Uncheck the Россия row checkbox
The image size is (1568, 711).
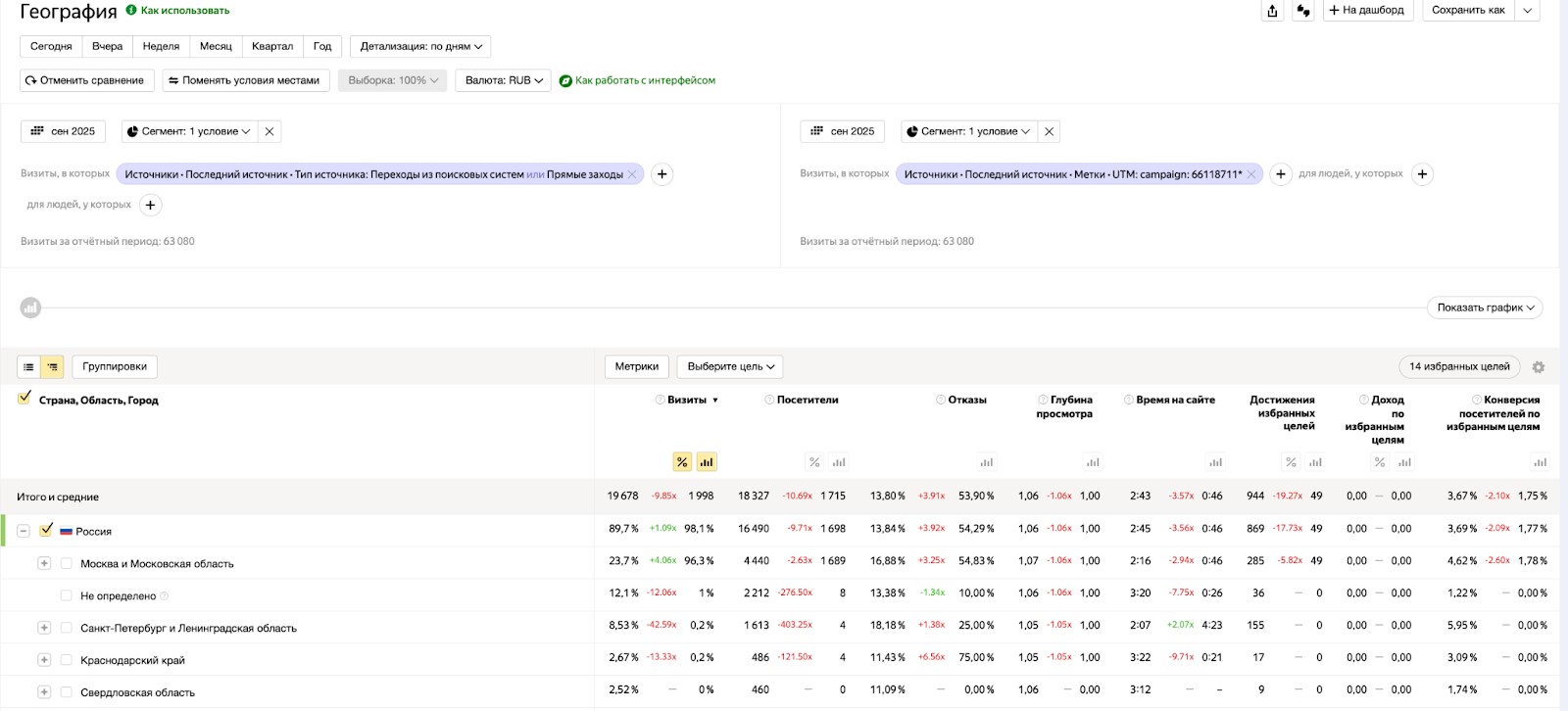46,530
